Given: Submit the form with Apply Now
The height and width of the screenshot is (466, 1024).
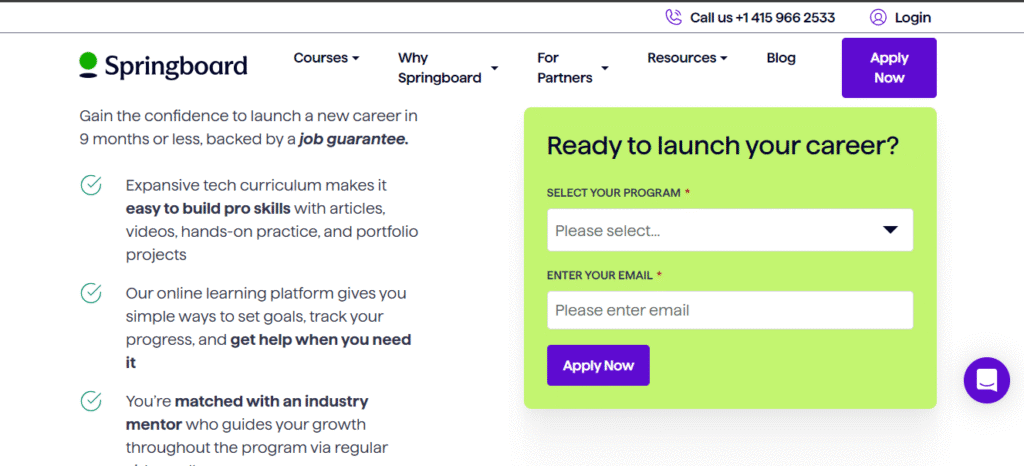Looking at the screenshot, I should pos(598,365).
